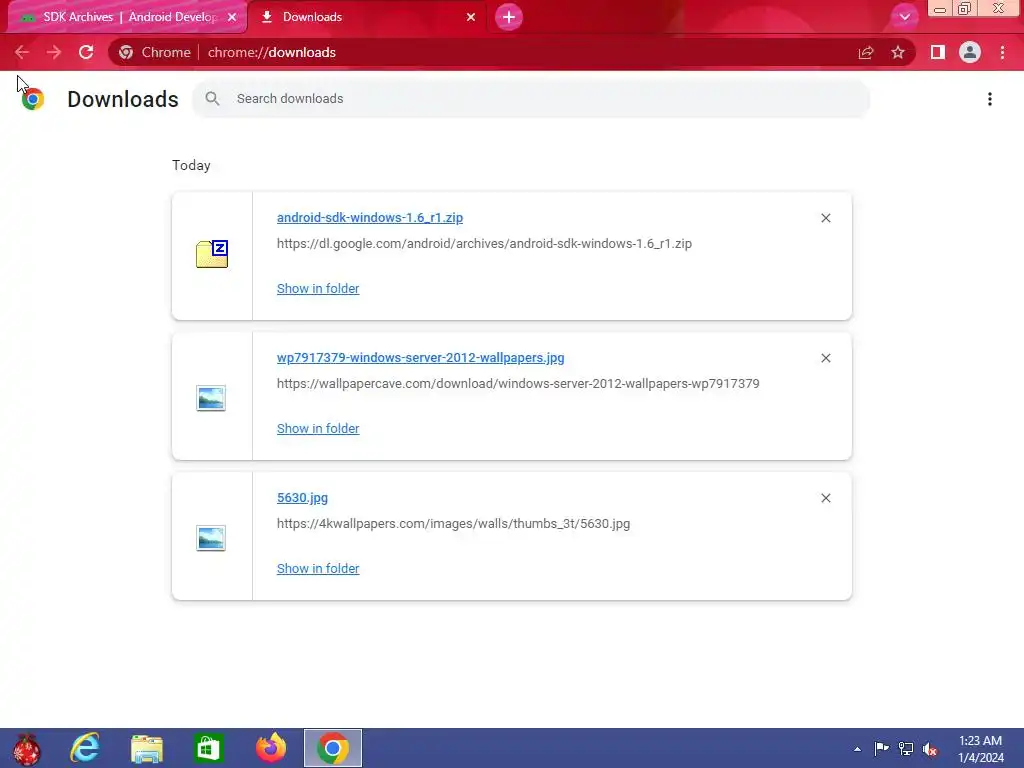1024x768 pixels.
Task: Open the Start button ornament on taskbar
Action: pyautogui.click(x=27, y=748)
